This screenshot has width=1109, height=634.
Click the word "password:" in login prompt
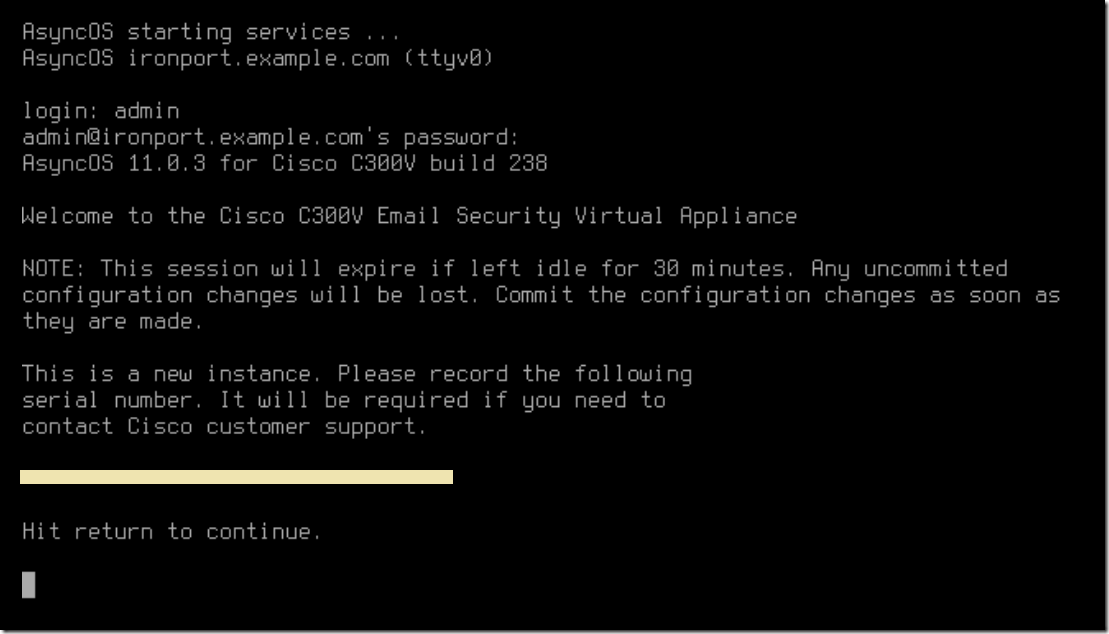pos(462,137)
